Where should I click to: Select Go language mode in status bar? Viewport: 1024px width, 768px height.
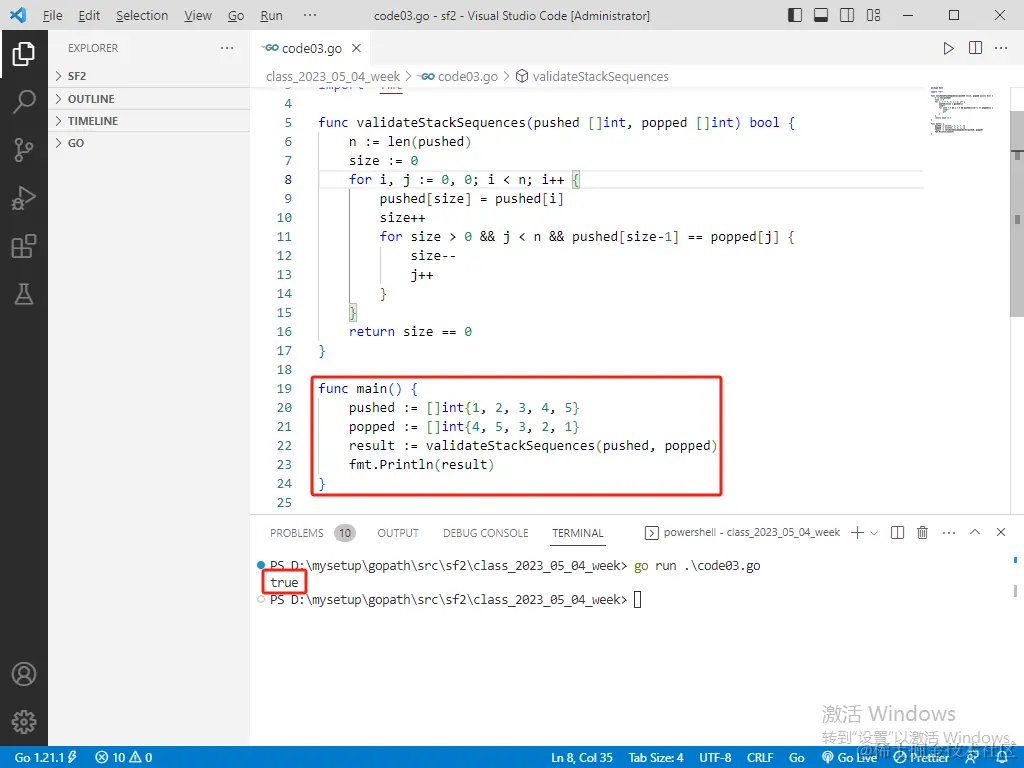tap(797, 758)
